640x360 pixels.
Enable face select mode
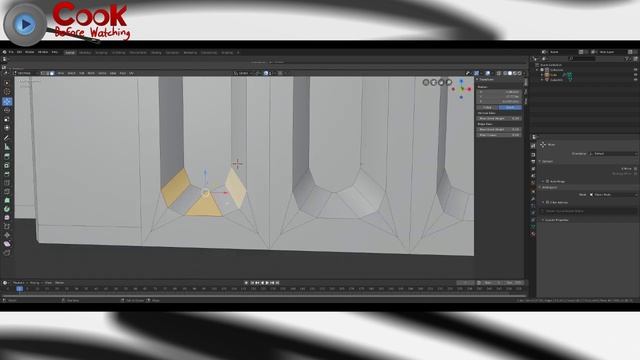pyautogui.click(x=52, y=73)
